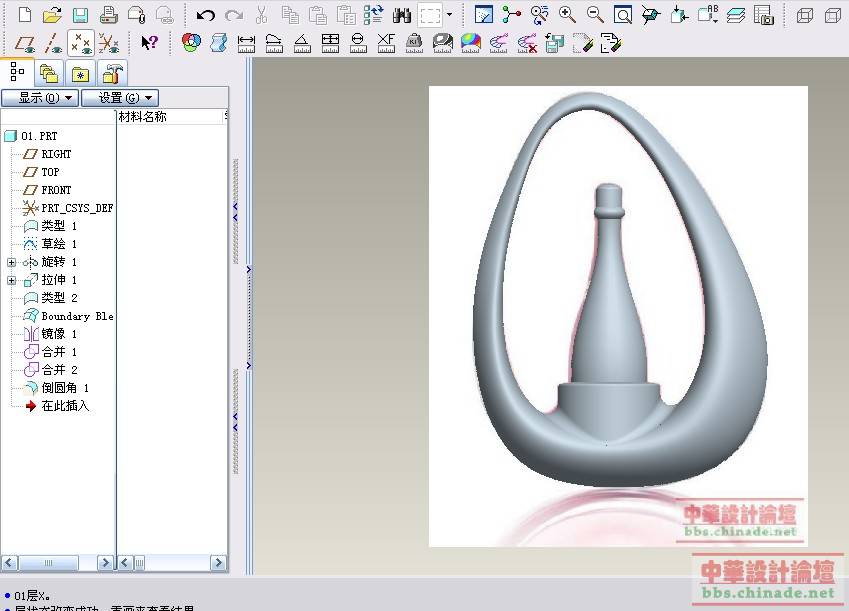Select the 类型 2 feature
The height and width of the screenshot is (611, 849).
point(50,298)
